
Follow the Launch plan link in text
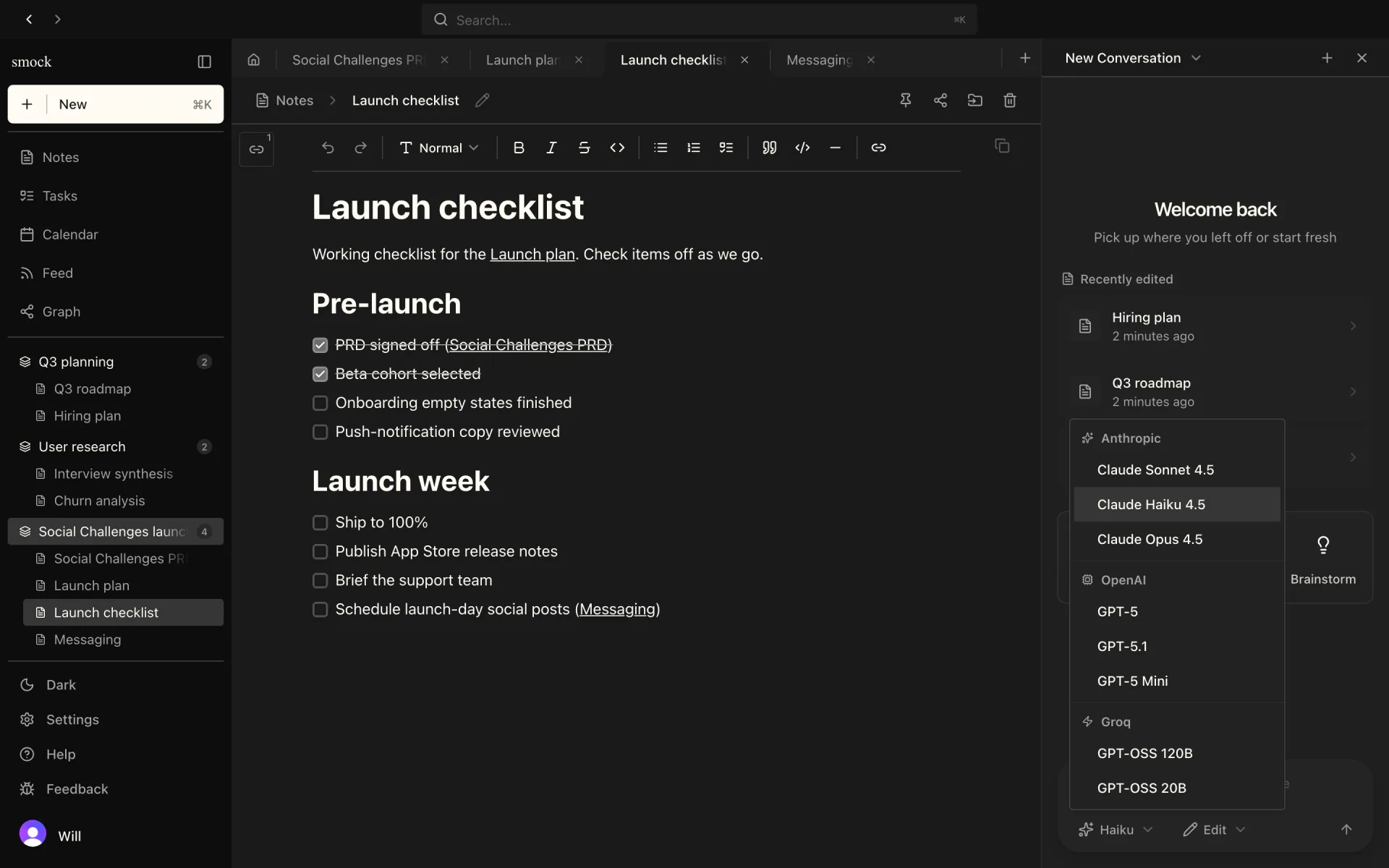coord(532,255)
